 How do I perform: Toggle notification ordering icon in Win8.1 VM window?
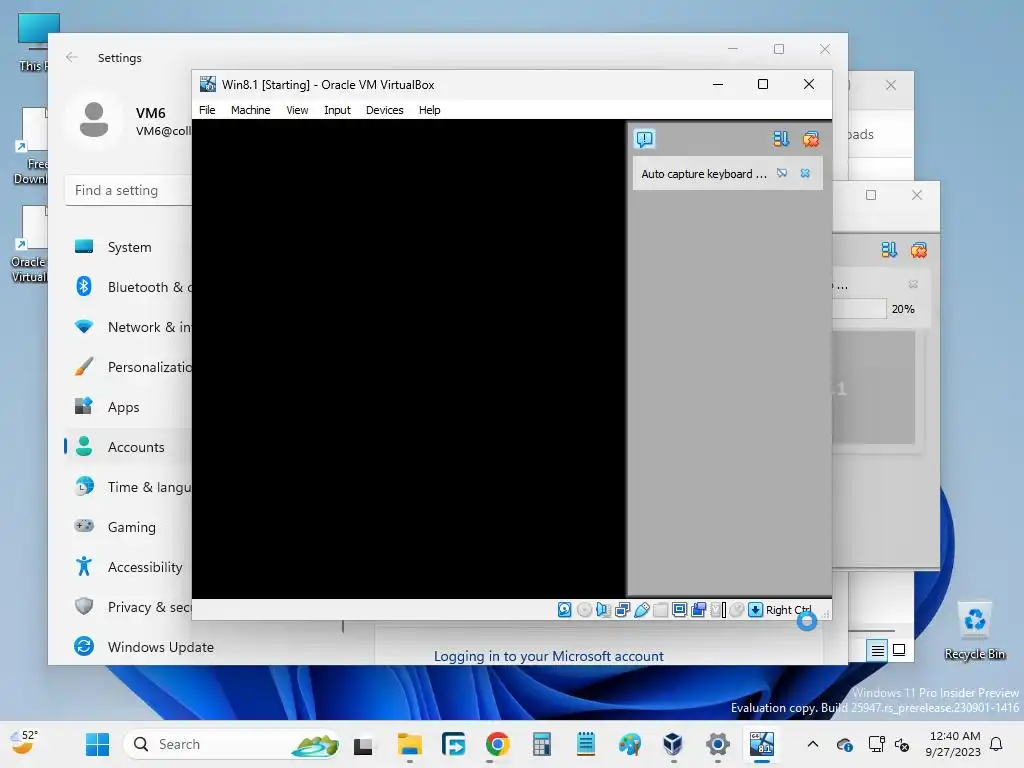pyautogui.click(x=781, y=138)
